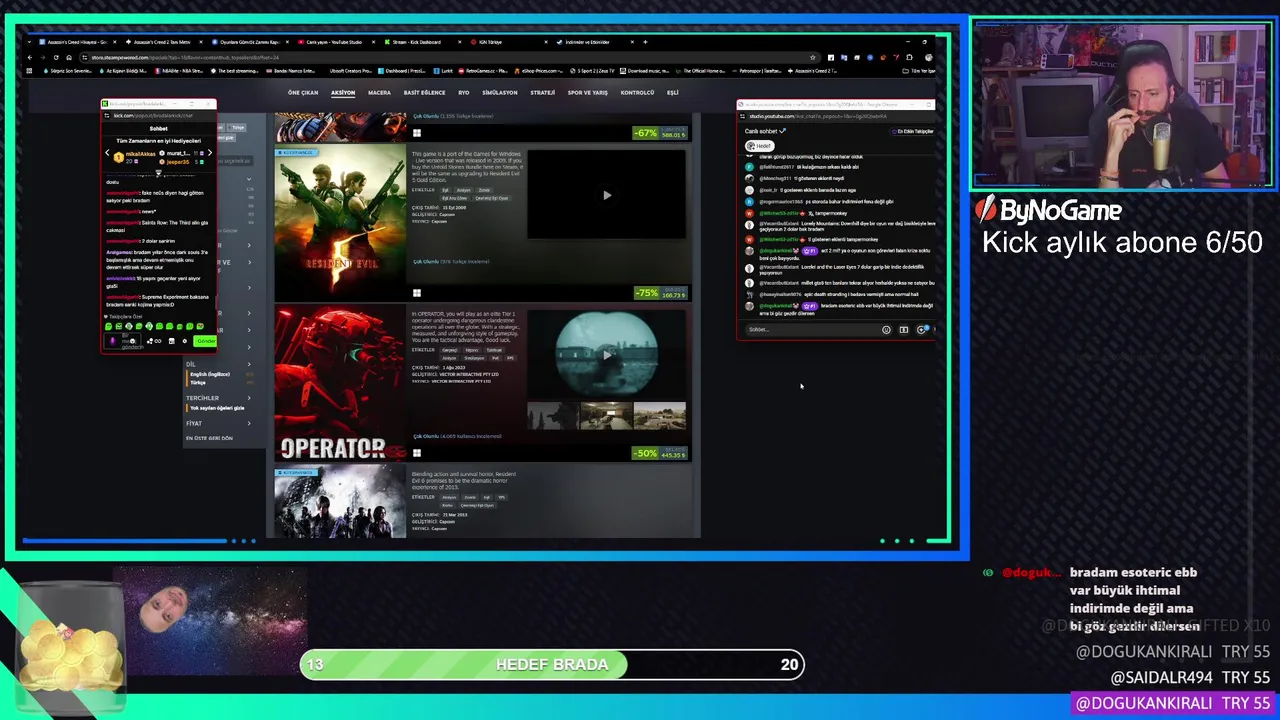Collapse the TERCİHLER filter section

click(x=219, y=398)
